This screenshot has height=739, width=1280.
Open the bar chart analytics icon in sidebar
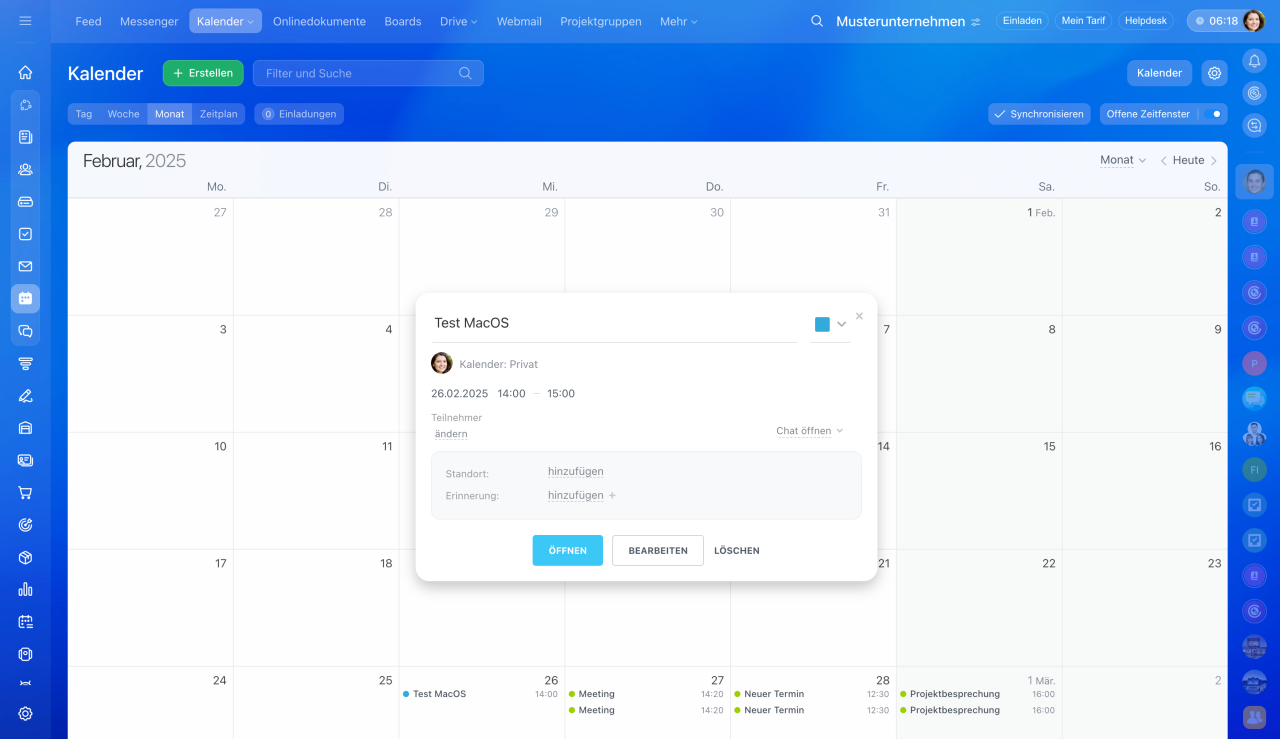25,589
